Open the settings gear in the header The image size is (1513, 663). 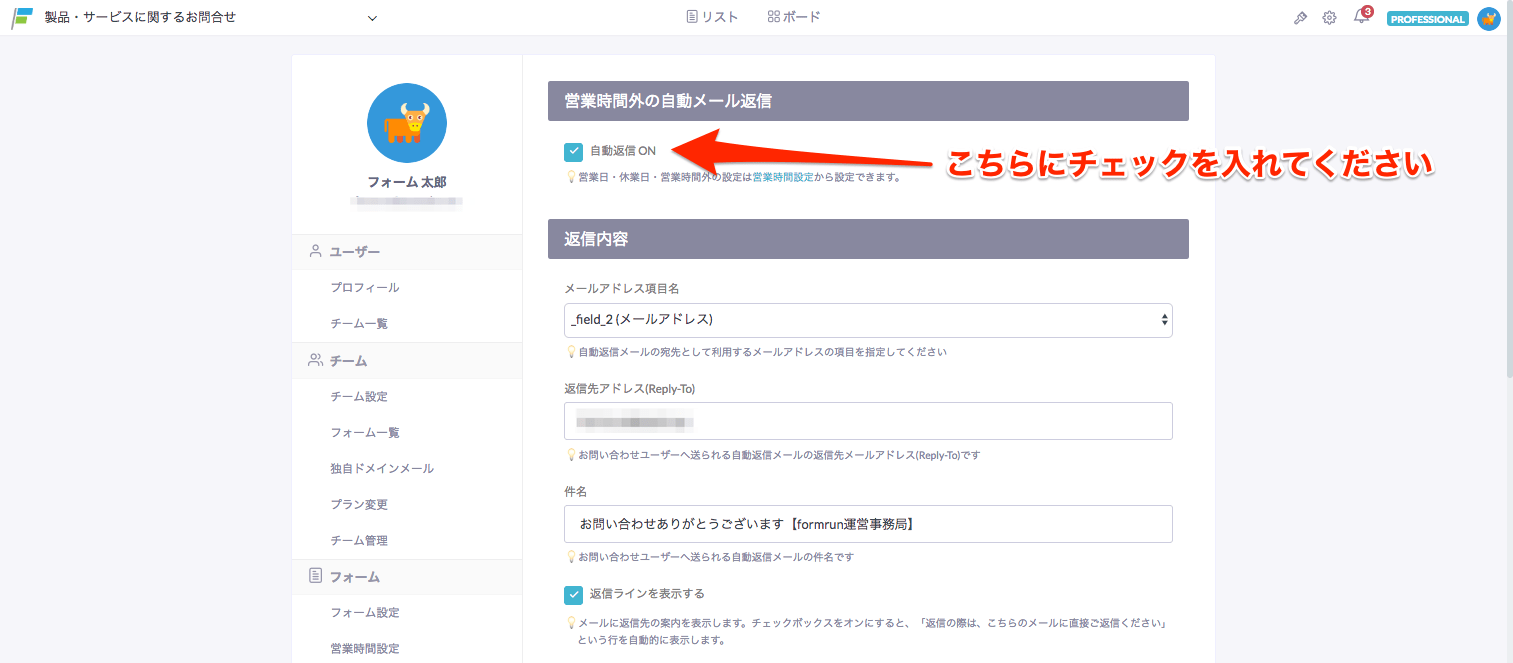click(1329, 17)
